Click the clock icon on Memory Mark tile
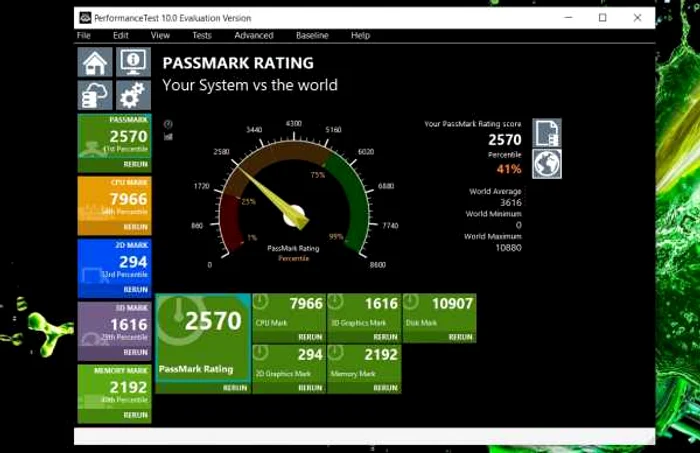 coord(335,353)
